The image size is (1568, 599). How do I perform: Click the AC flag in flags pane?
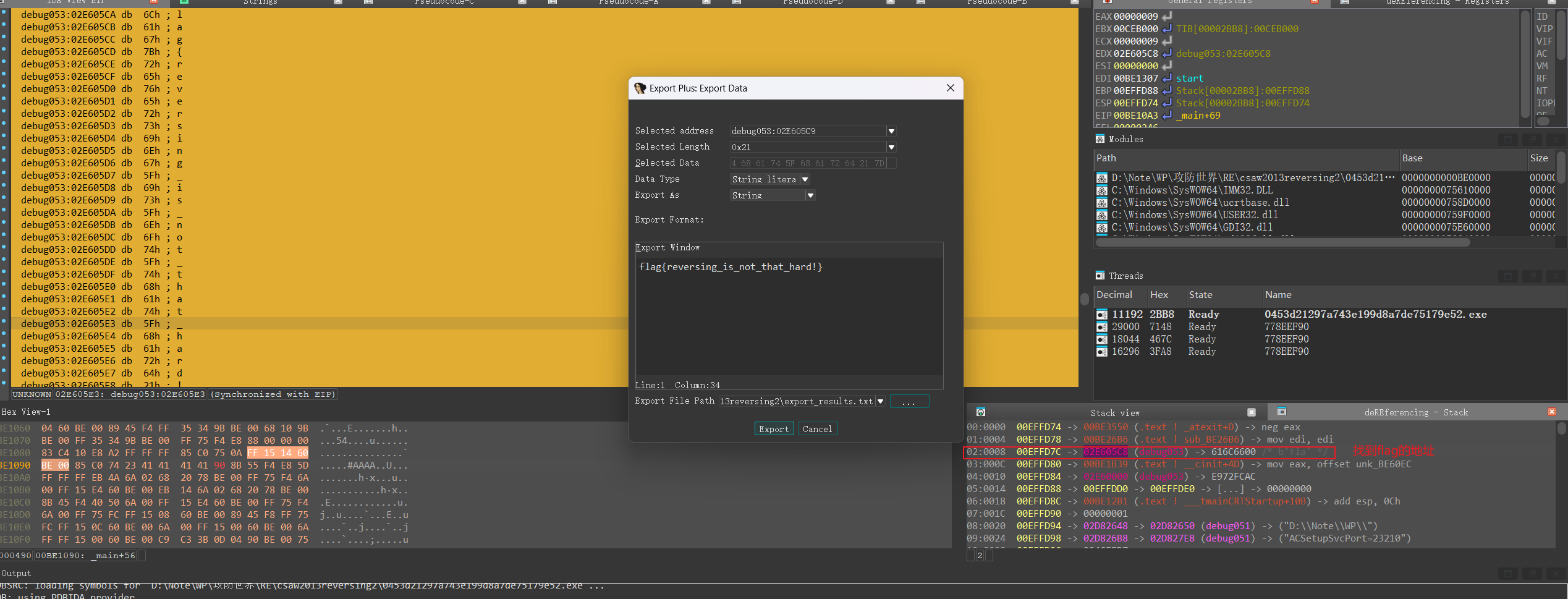click(x=1541, y=54)
